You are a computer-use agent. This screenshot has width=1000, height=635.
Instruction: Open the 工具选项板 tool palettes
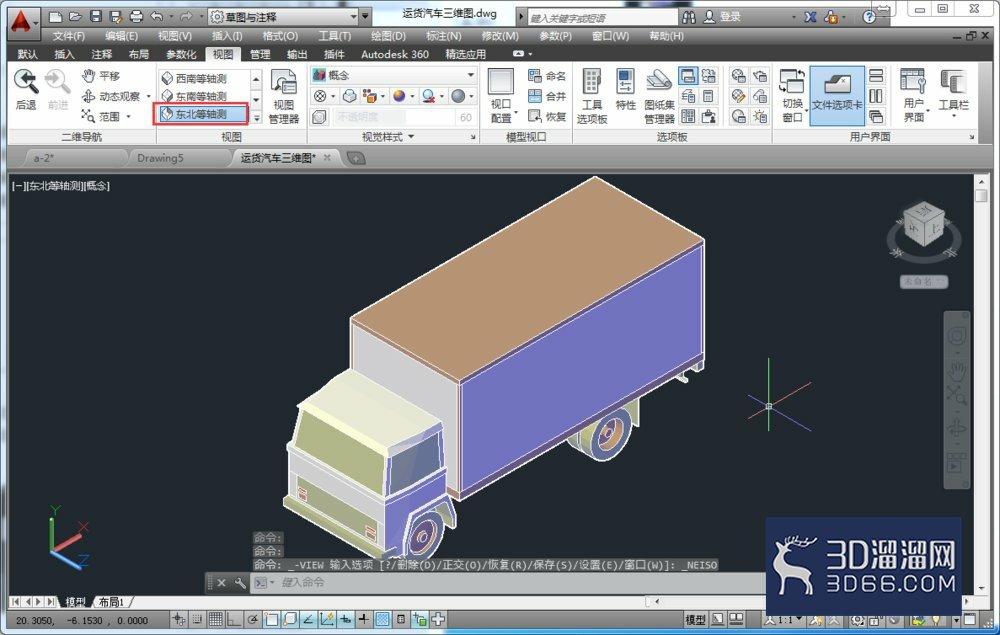point(592,96)
